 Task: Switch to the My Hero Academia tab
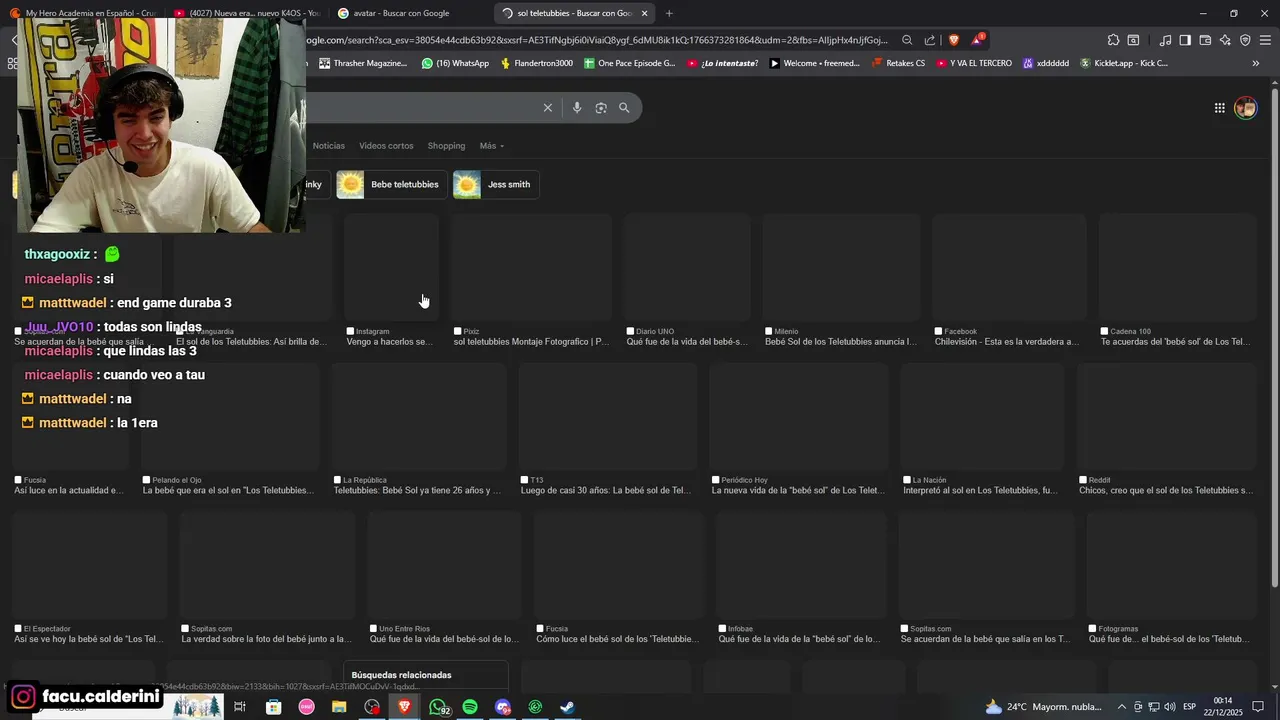(83, 13)
